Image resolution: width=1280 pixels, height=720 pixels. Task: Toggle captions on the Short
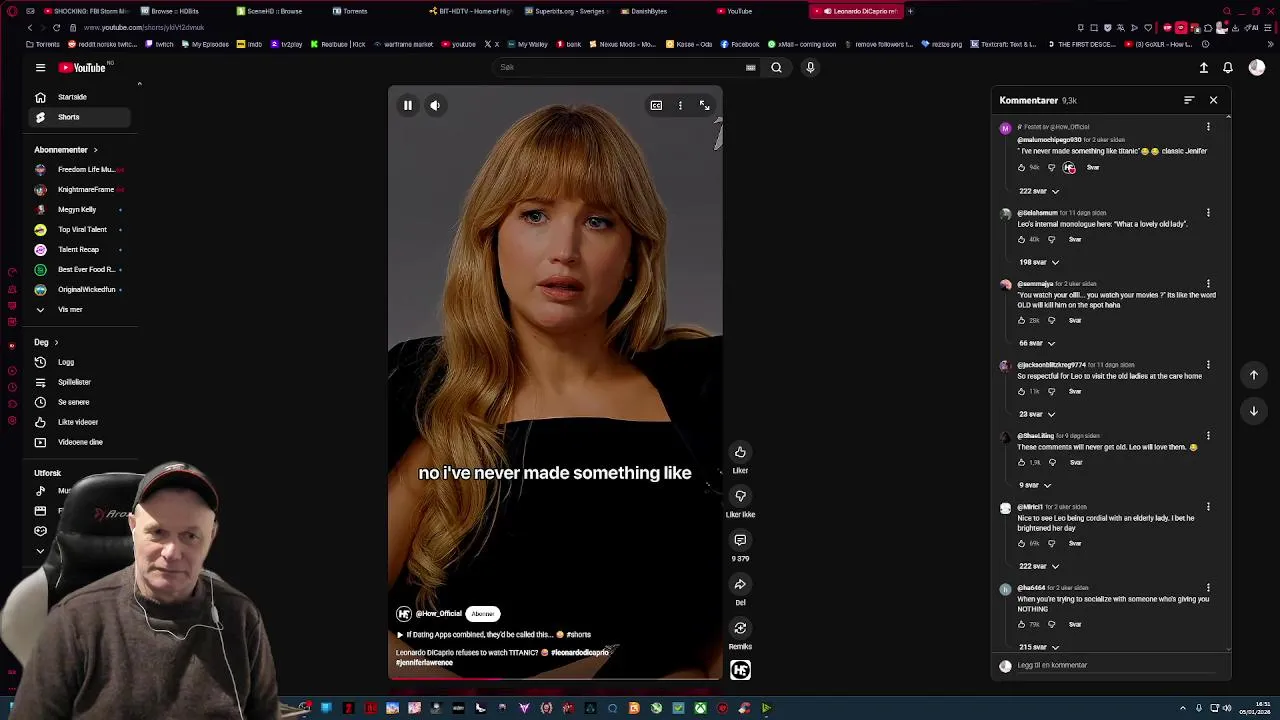tap(656, 105)
